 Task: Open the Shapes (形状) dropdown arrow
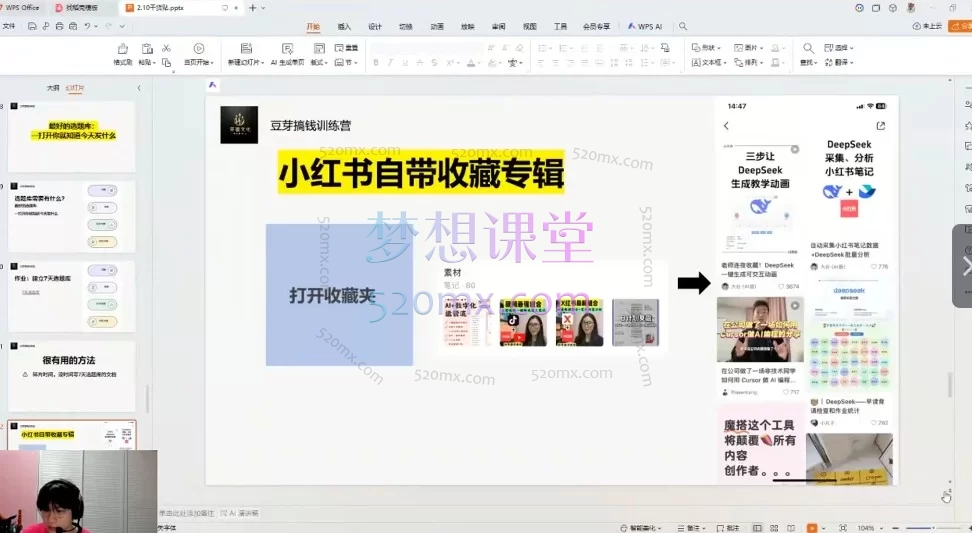point(719,48)
